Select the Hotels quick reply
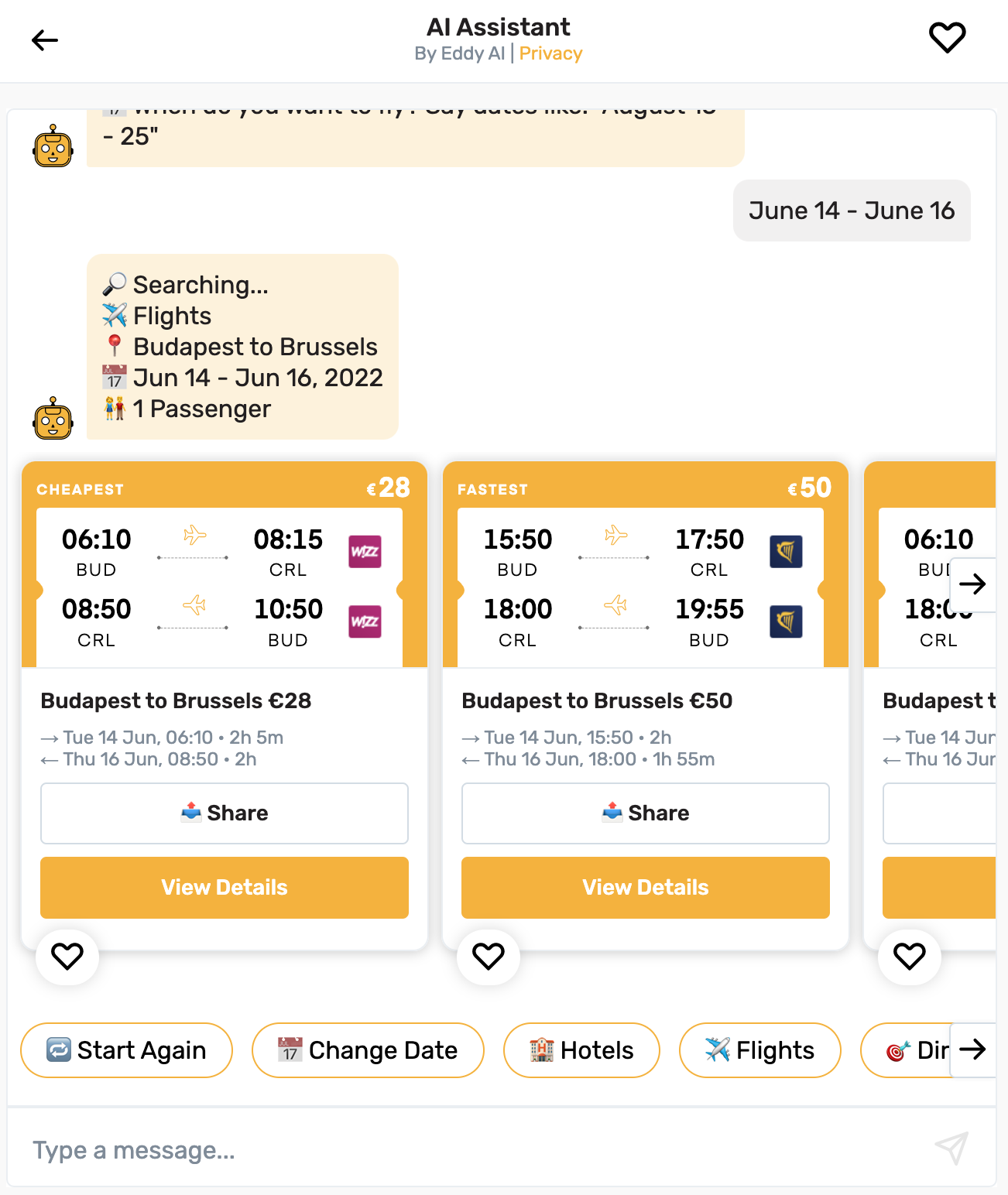The width and height of the screenshot is (1008, 1195). (x=581, y=1050)
